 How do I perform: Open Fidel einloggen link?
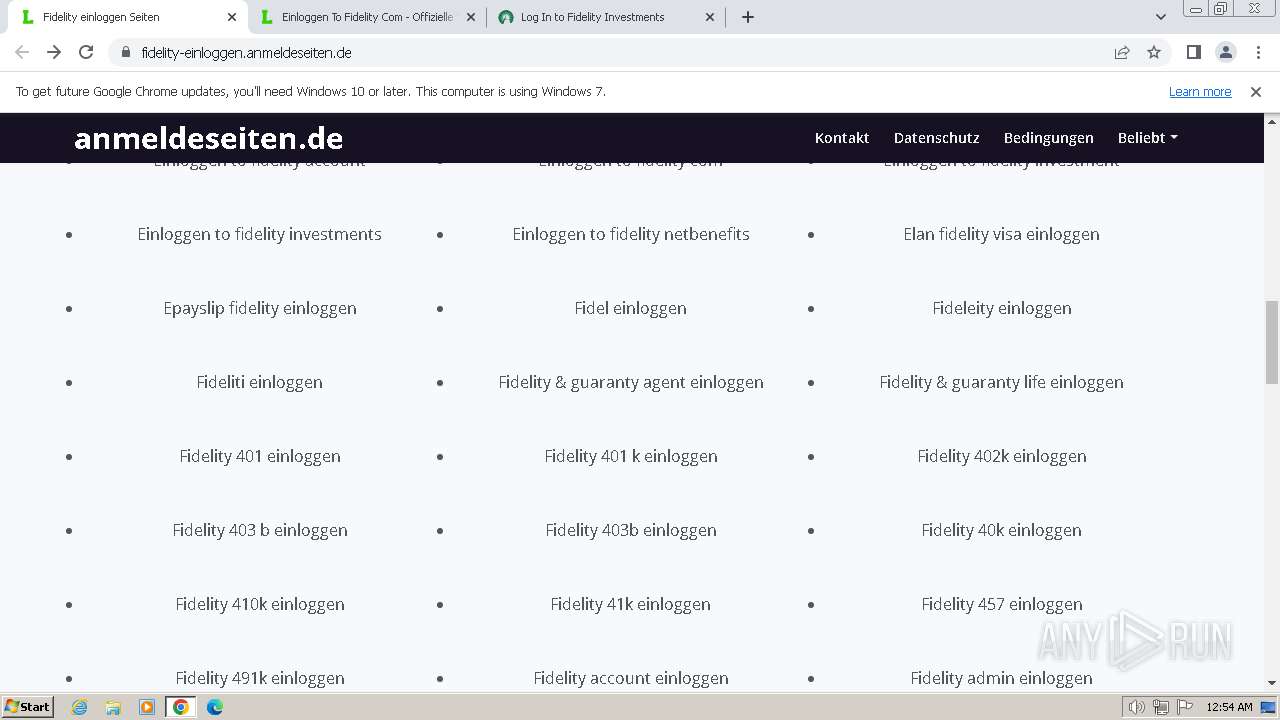tap(631, 308)
